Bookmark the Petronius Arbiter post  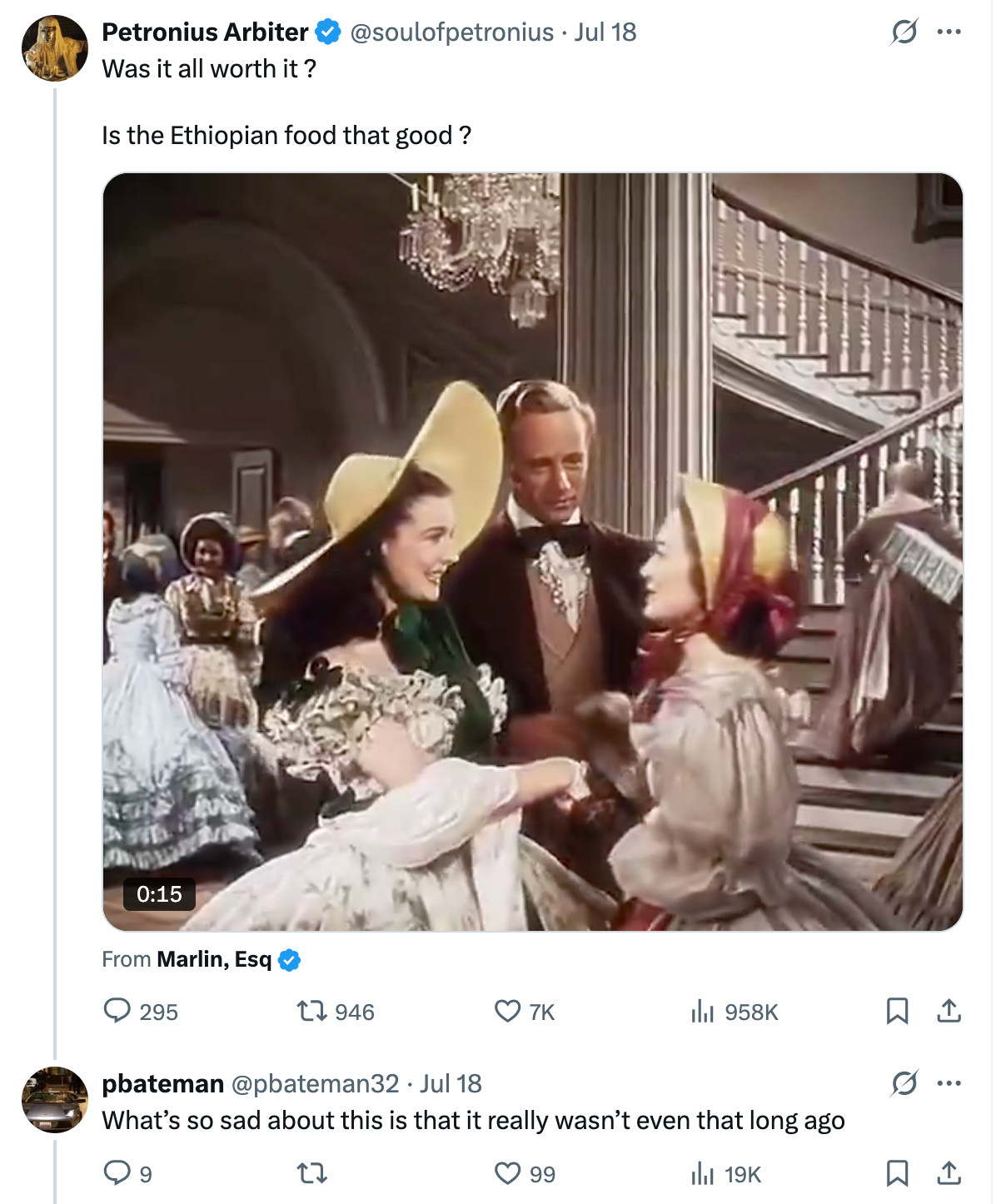point(897,1011)
